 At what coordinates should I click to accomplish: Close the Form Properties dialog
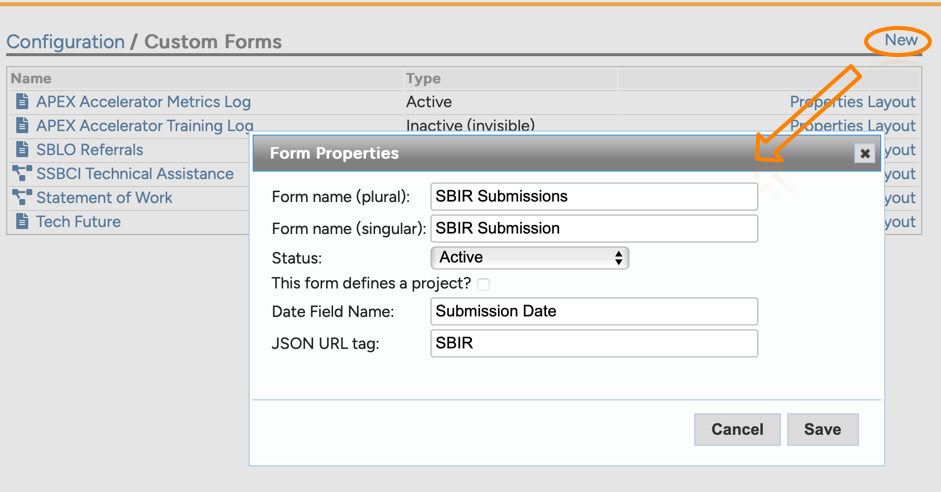[865, 153]
